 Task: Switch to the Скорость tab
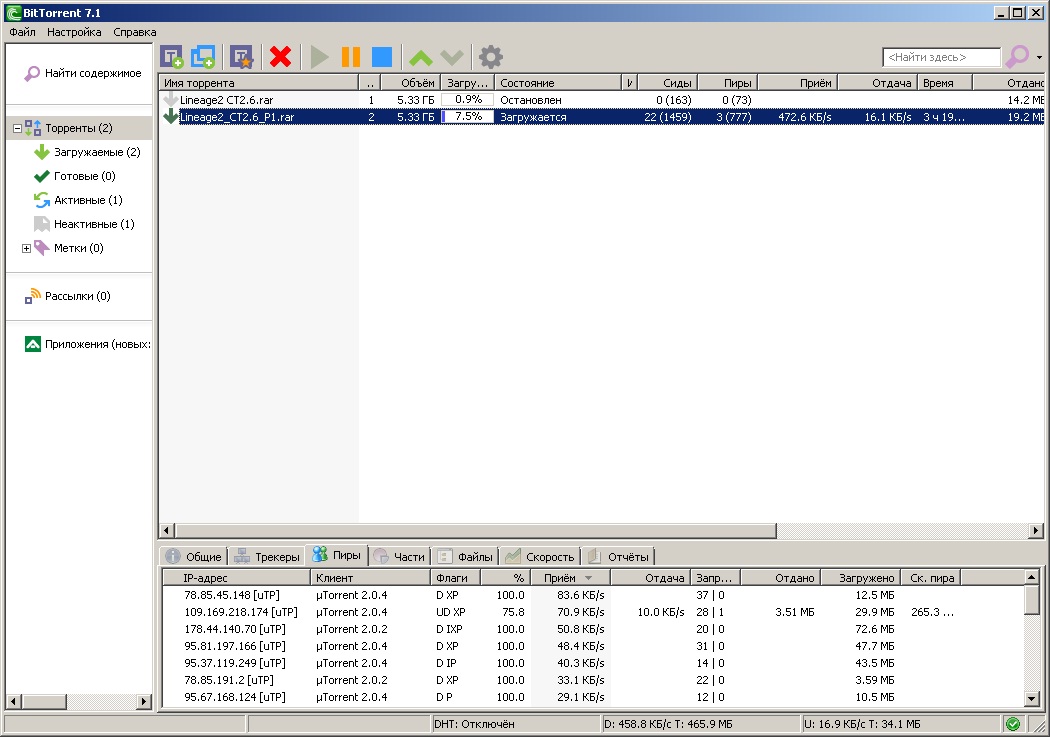pyautogui.click(x=540, y=556)
